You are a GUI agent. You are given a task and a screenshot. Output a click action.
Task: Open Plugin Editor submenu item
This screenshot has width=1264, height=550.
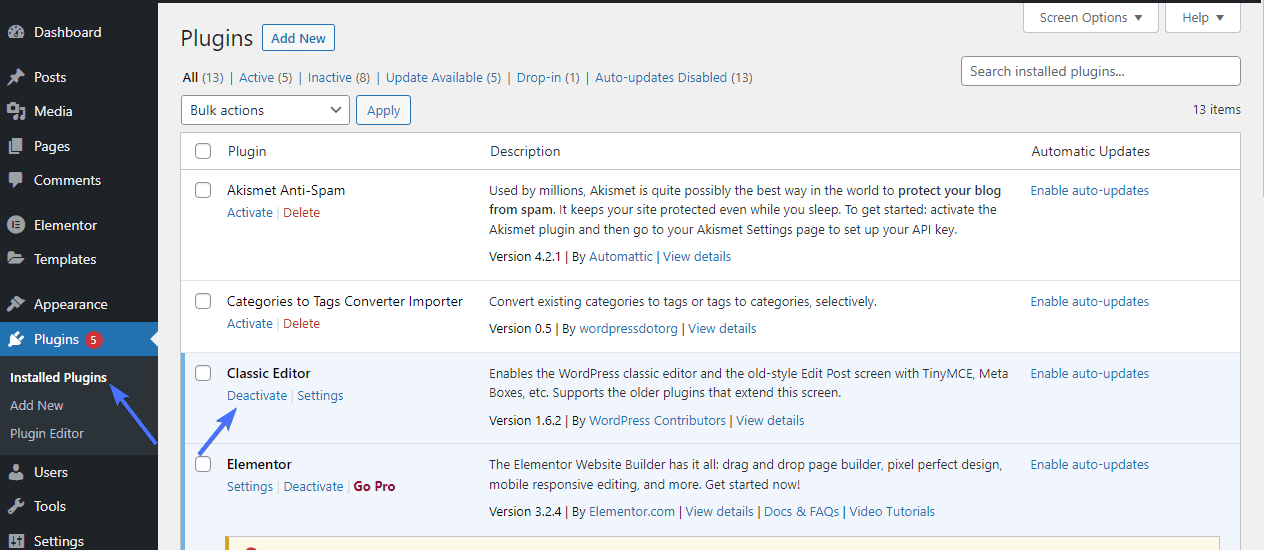coord(47,433)
